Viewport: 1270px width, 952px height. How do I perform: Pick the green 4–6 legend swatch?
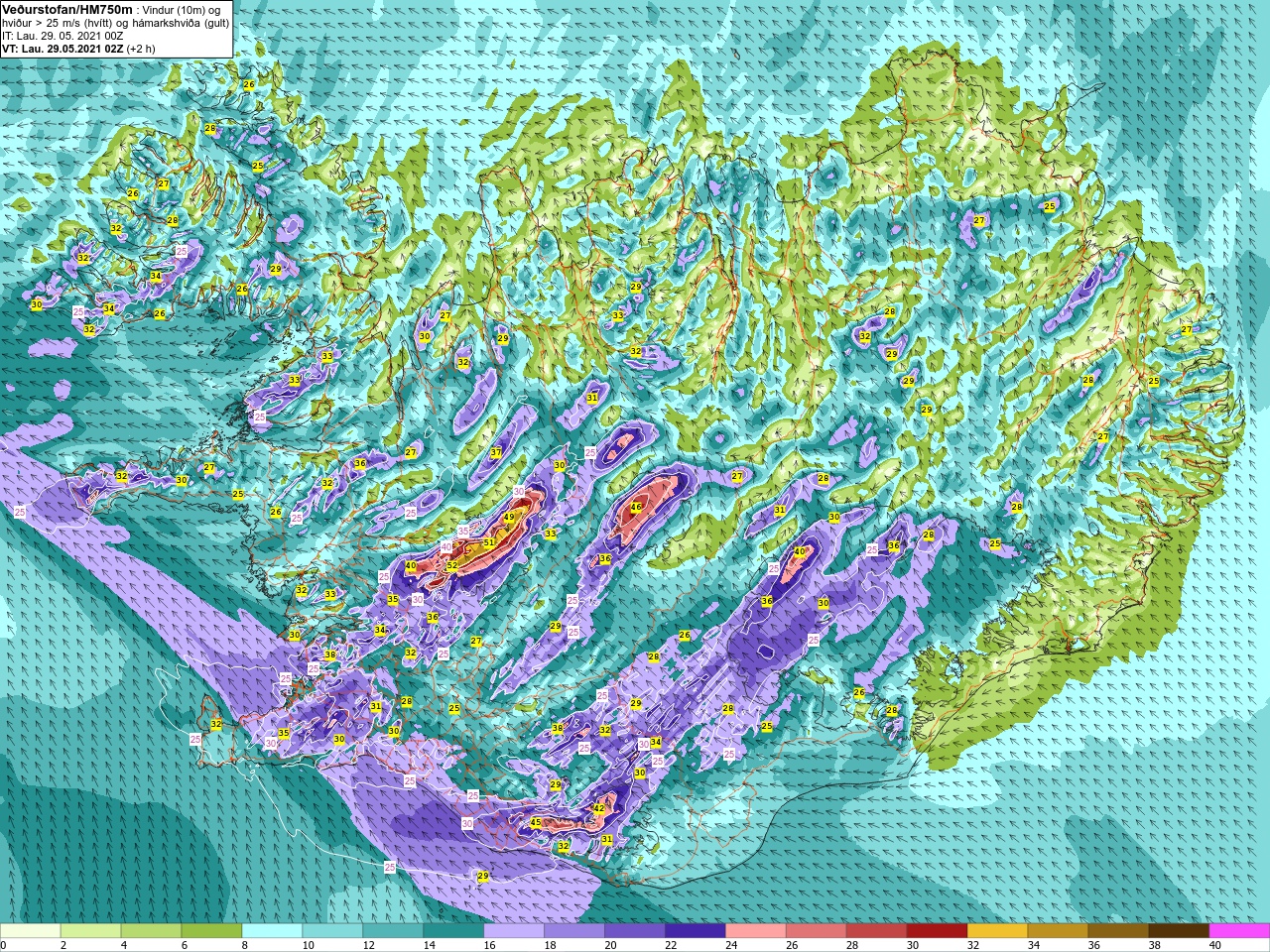(152, 931)
